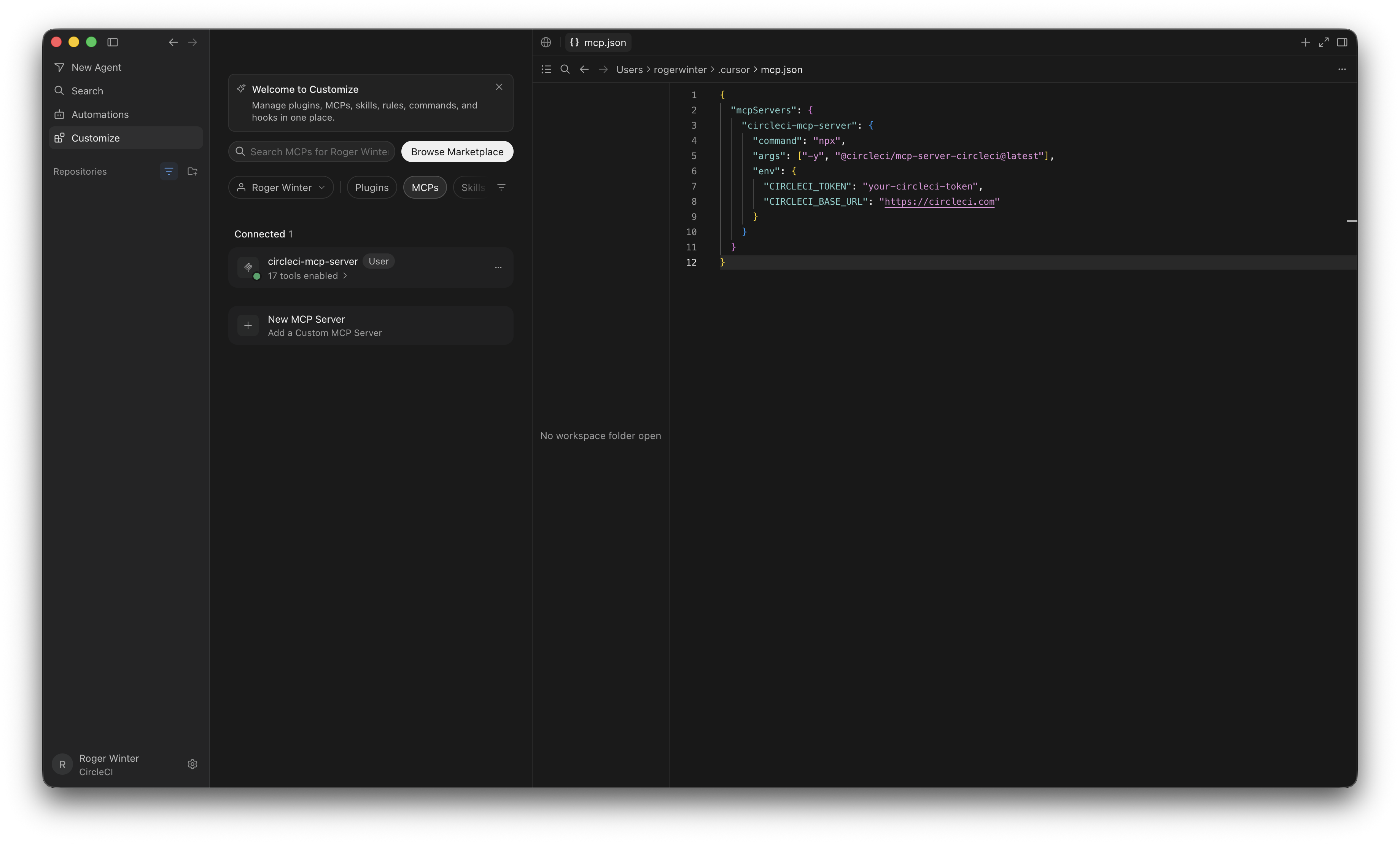This screenshot has width=1400, height=844.
Task: Toggle the right side panel icon
Action: (x=1342, y=42)
